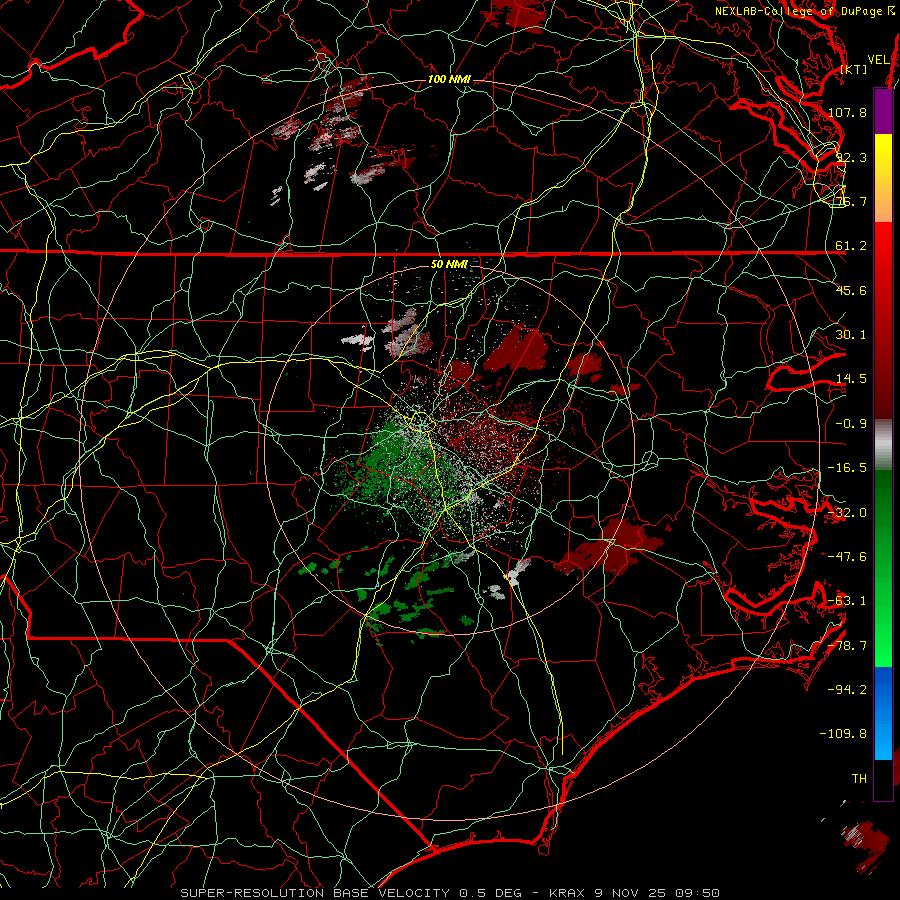Pick the blue segment of the color bar

click(x=883, y=713)
